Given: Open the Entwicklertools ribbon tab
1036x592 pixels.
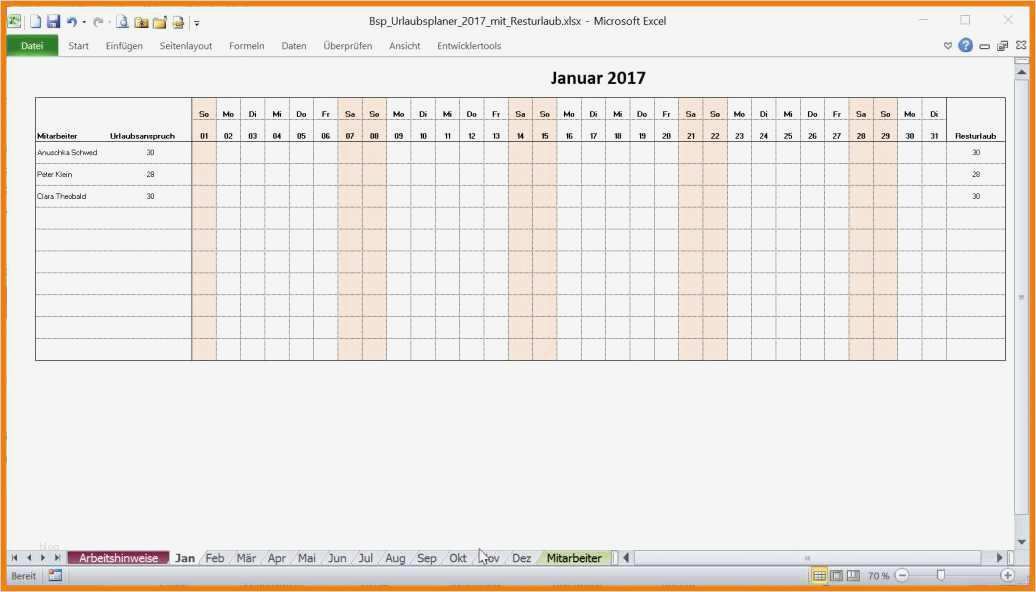Looking at the screenshot, I should point(468,46).
